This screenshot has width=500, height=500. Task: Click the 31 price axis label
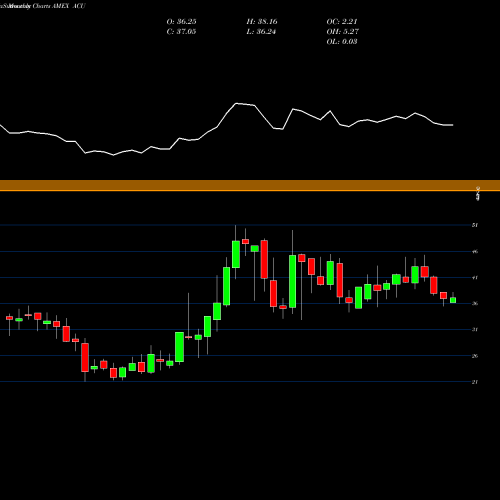[x=475, y=330]
